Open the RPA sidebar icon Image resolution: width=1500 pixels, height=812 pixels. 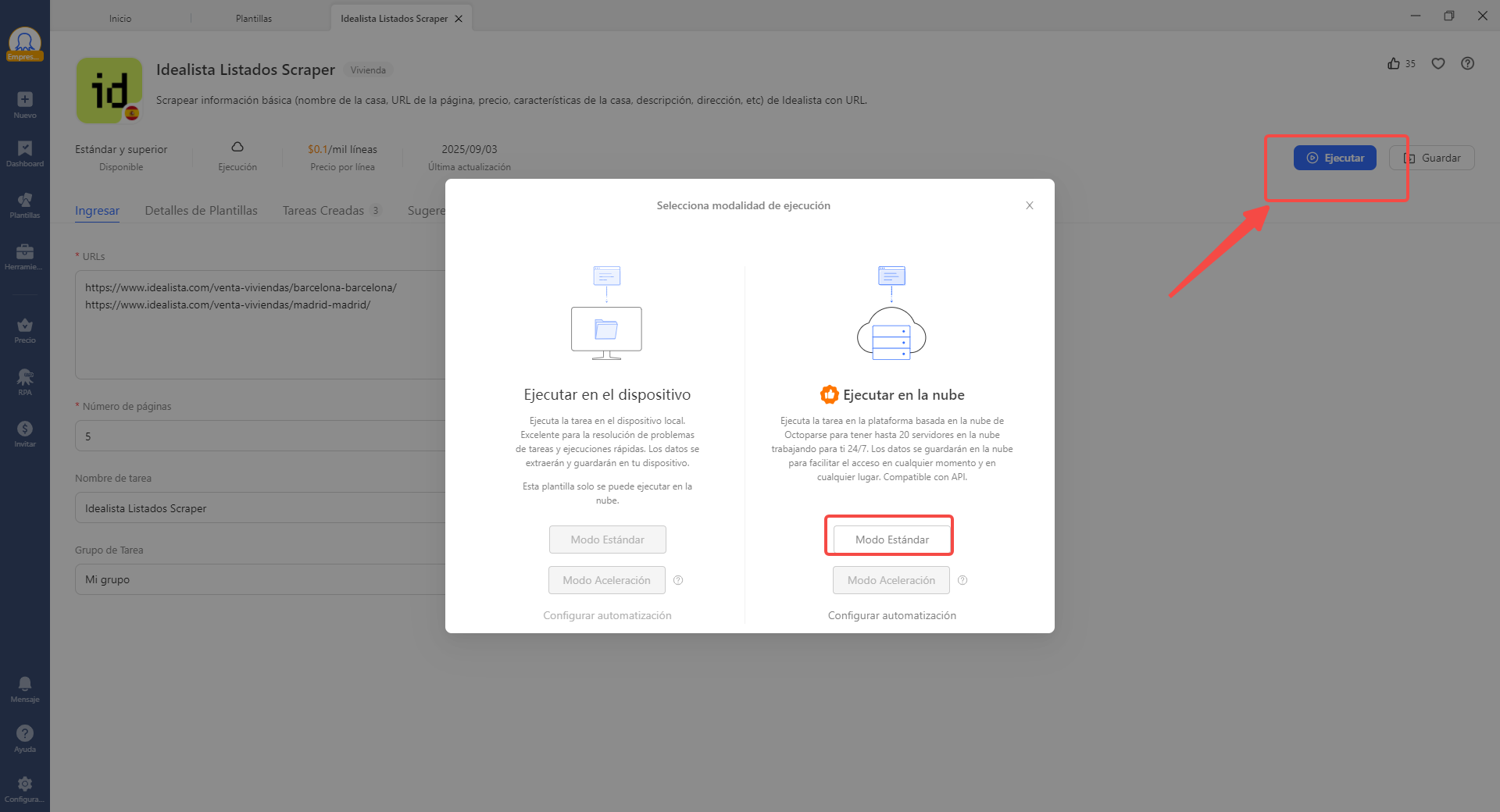click(25, 378)
